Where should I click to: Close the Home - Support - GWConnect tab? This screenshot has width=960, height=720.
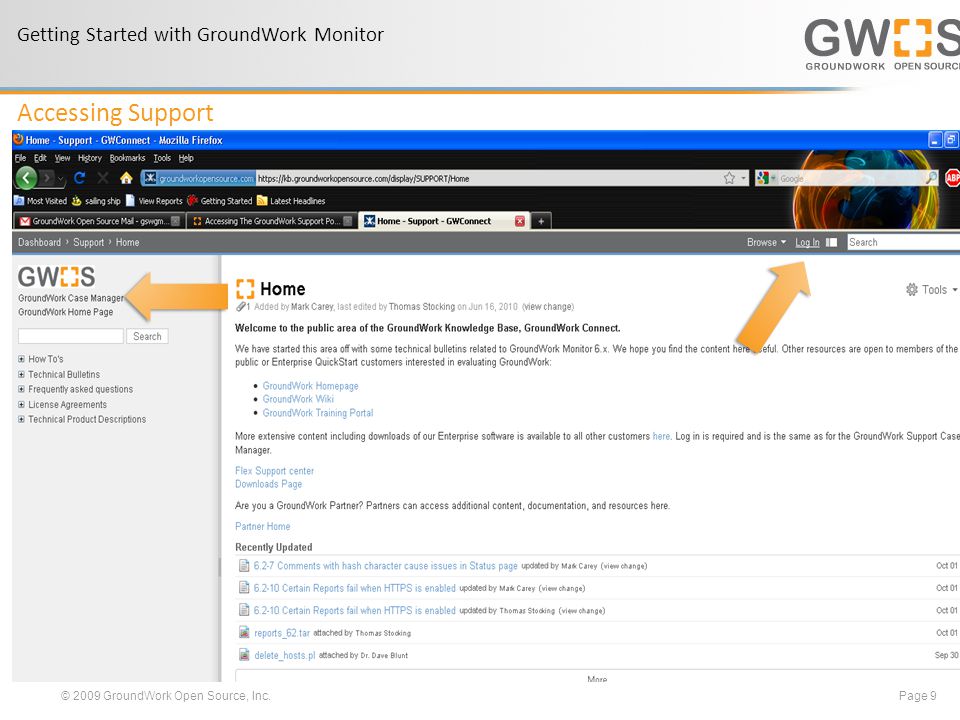(x=520, y=221)
